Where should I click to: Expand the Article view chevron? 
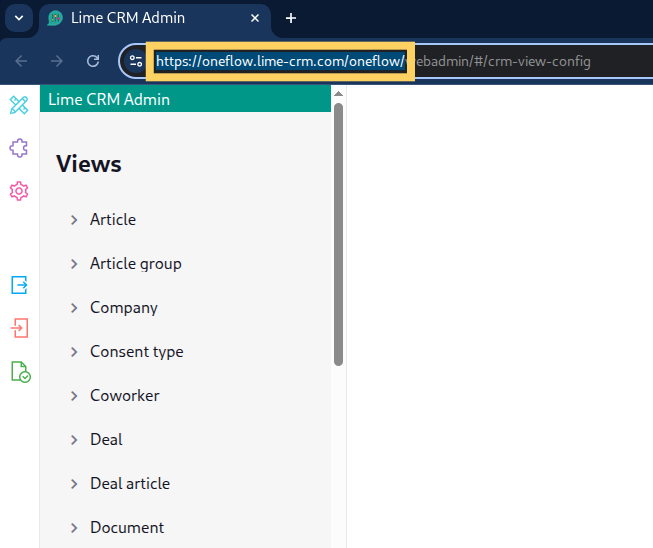tap(74, 220)
